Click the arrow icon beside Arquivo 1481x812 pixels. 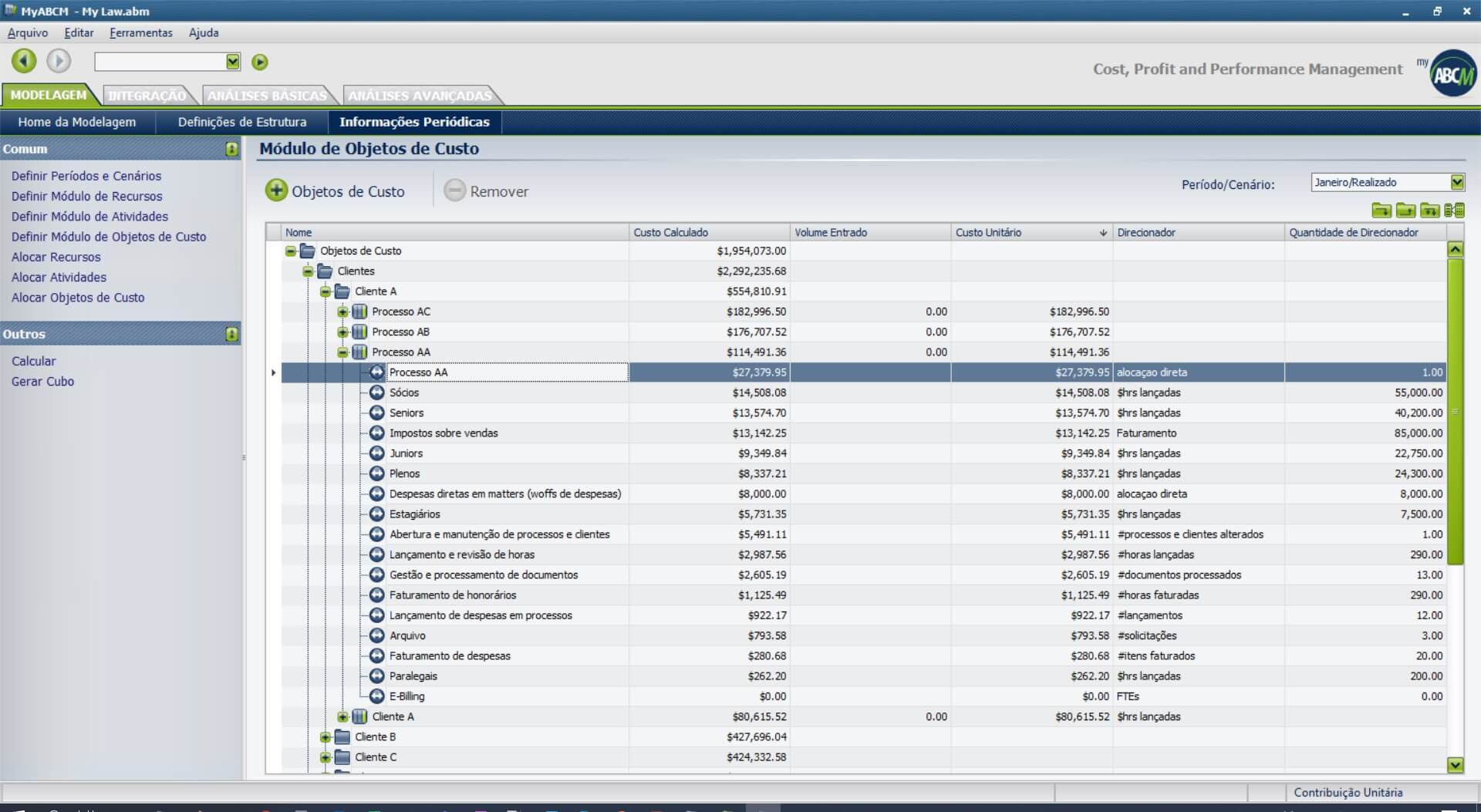376,635
